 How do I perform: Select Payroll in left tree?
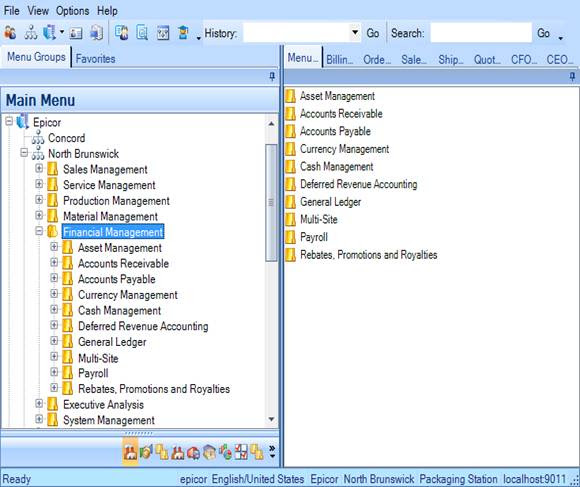click(93, 373)
